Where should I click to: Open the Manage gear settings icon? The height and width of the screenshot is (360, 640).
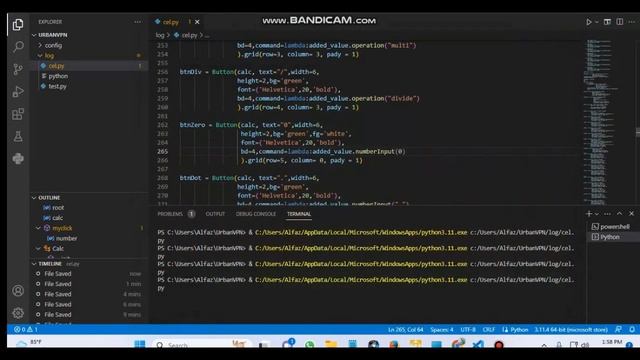click(18, 313)
